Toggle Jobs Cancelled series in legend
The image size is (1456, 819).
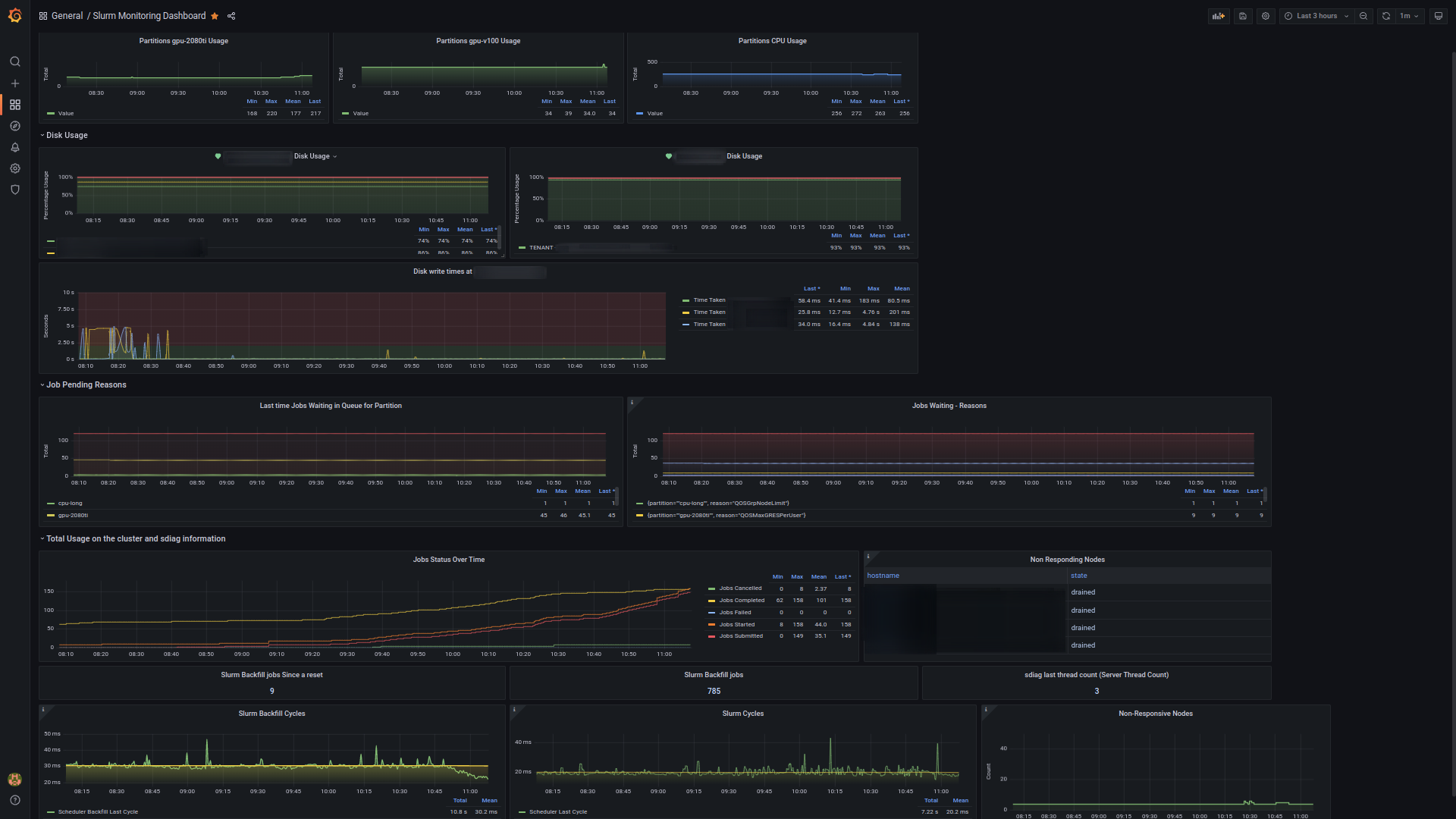coord(740,588)
